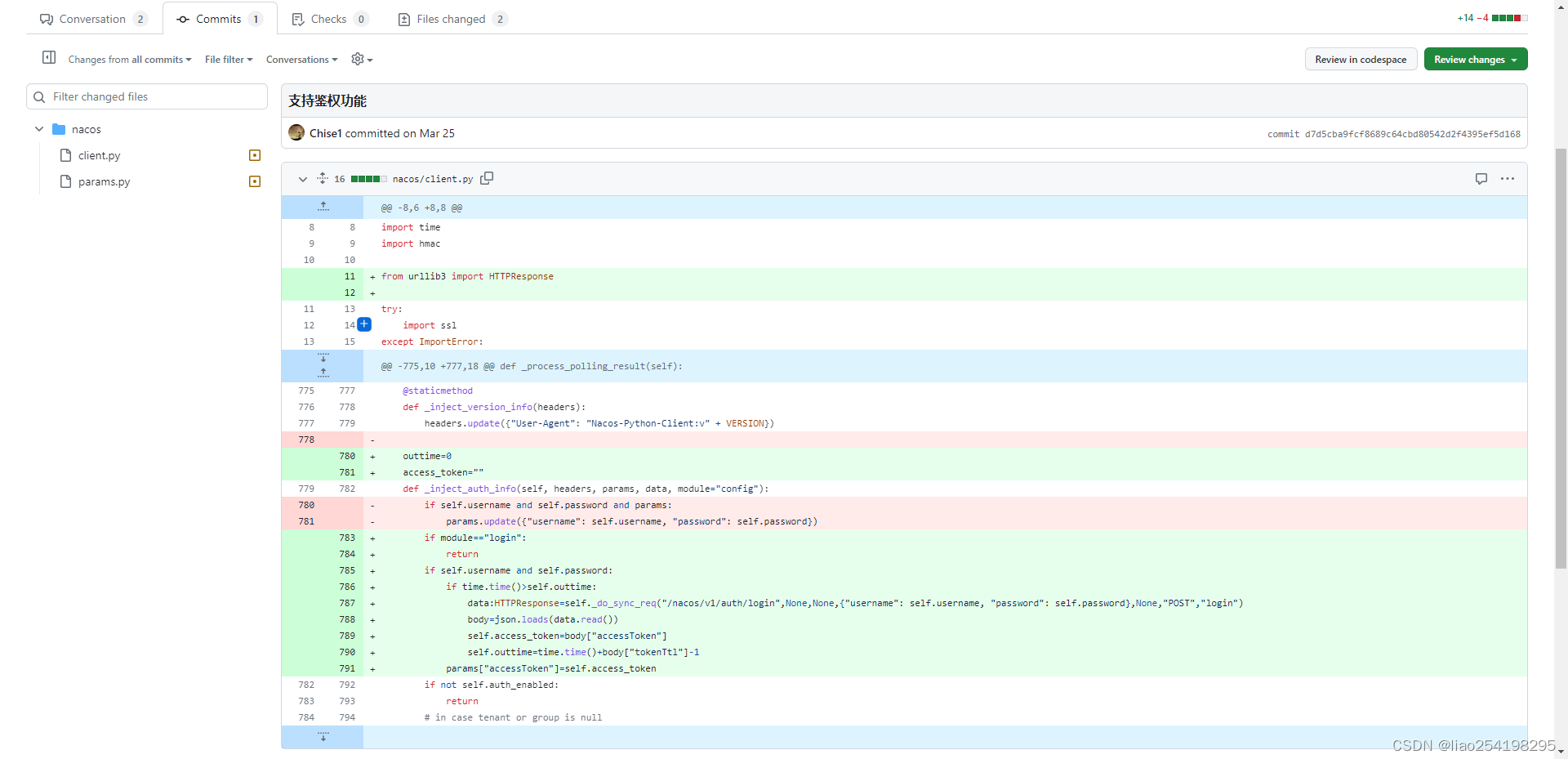
Task: Open the diff display settings gear menu
Action: click(359, 59)
